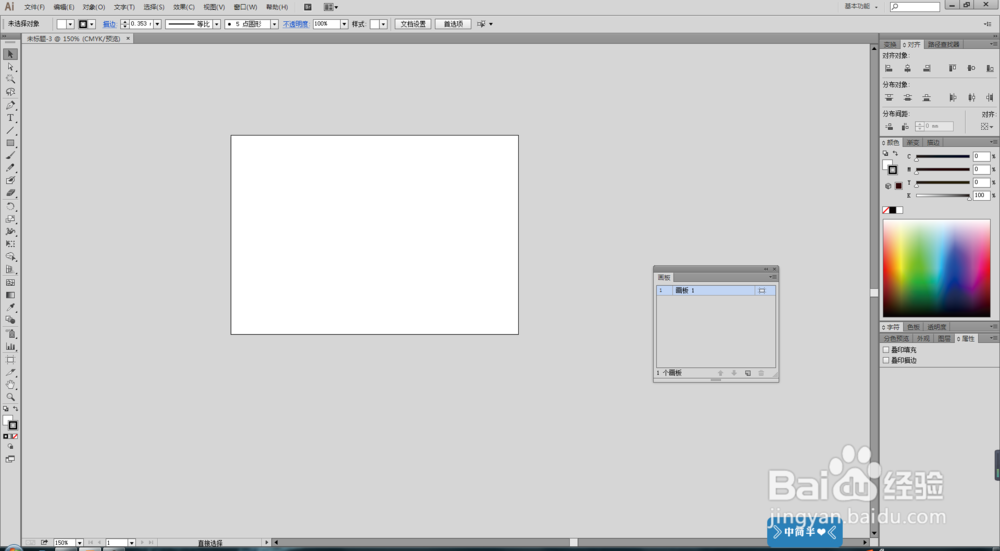The image size is (1000, 551).
Task: Switch to the 色板 tab
Action: 913,327
